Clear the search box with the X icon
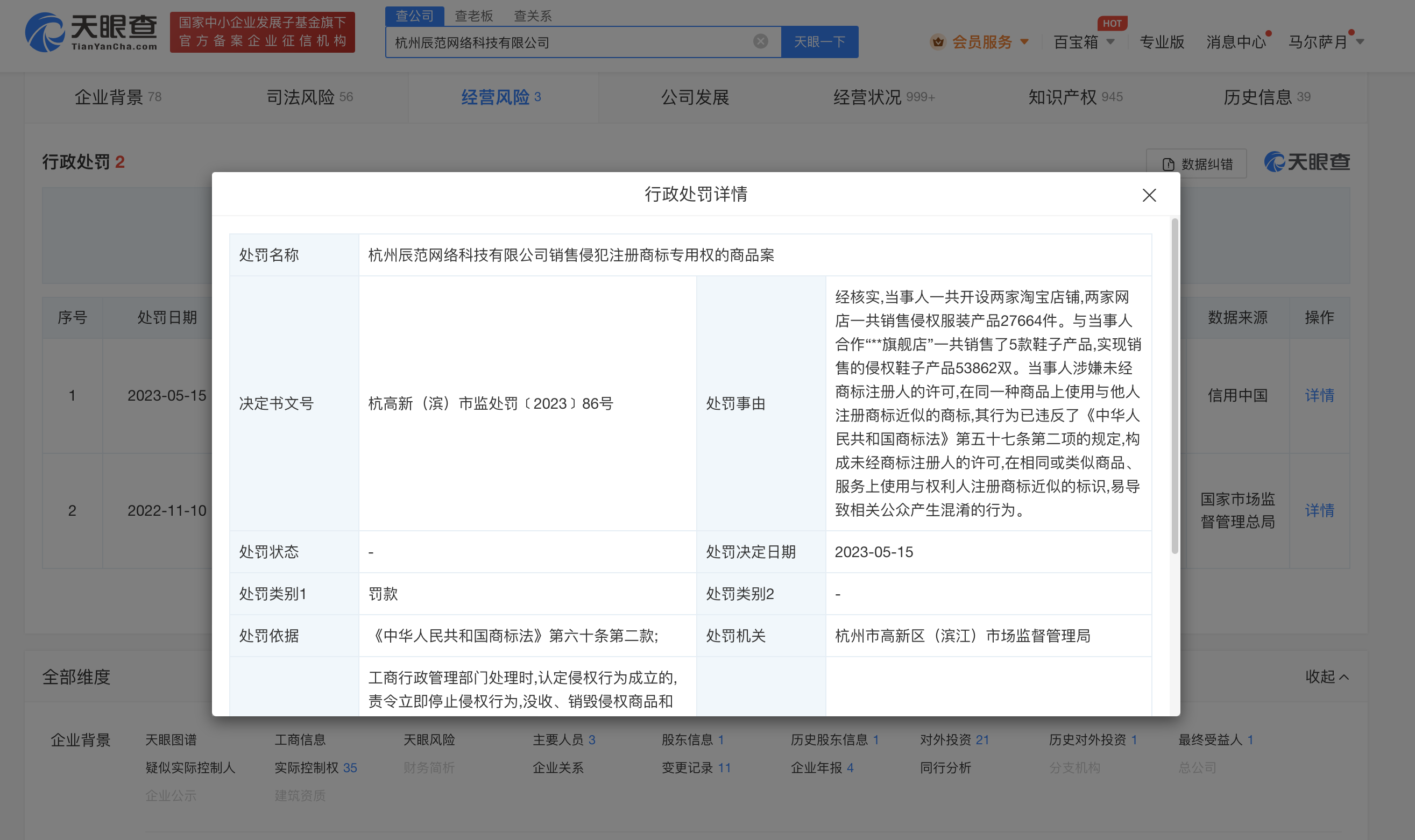The width and height of the screenshot is (1415, 840). click(x=760, y=41)
